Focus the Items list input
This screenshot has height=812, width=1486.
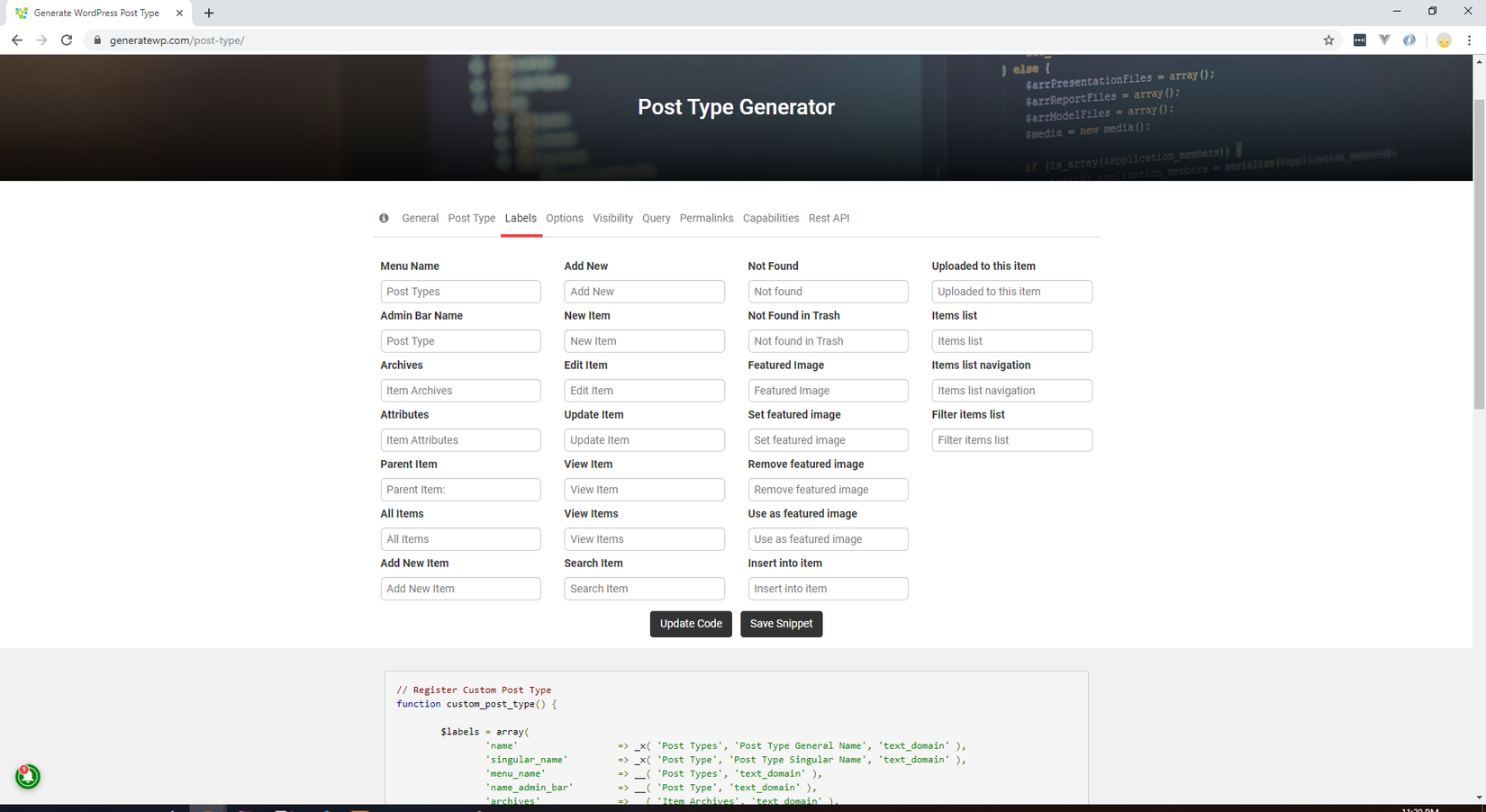tap(1011, 341)
